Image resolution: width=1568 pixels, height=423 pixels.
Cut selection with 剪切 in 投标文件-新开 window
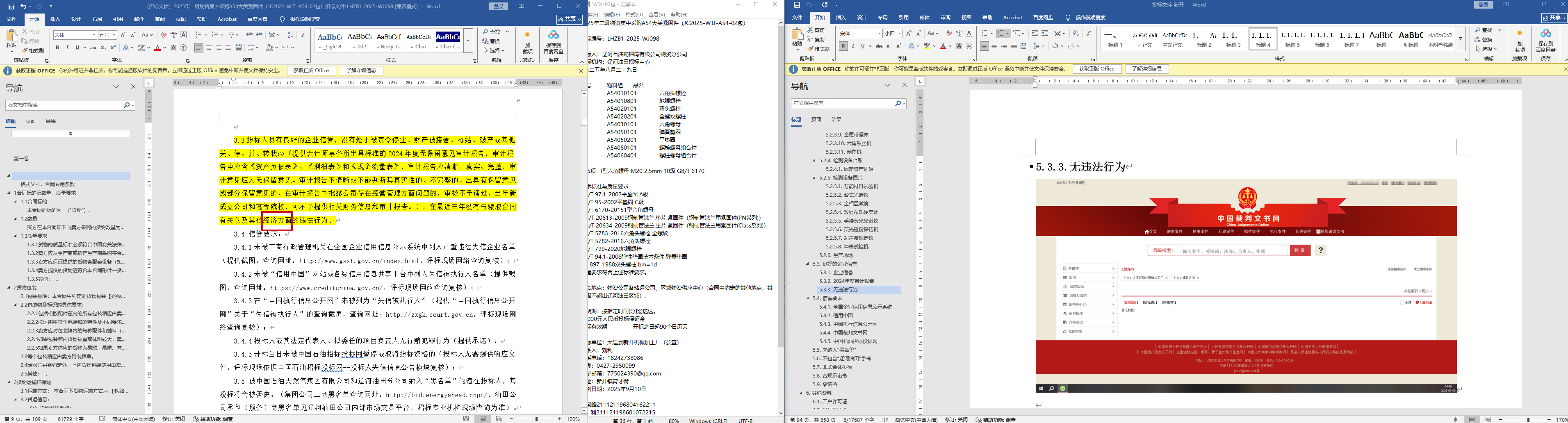coord(816,30)
